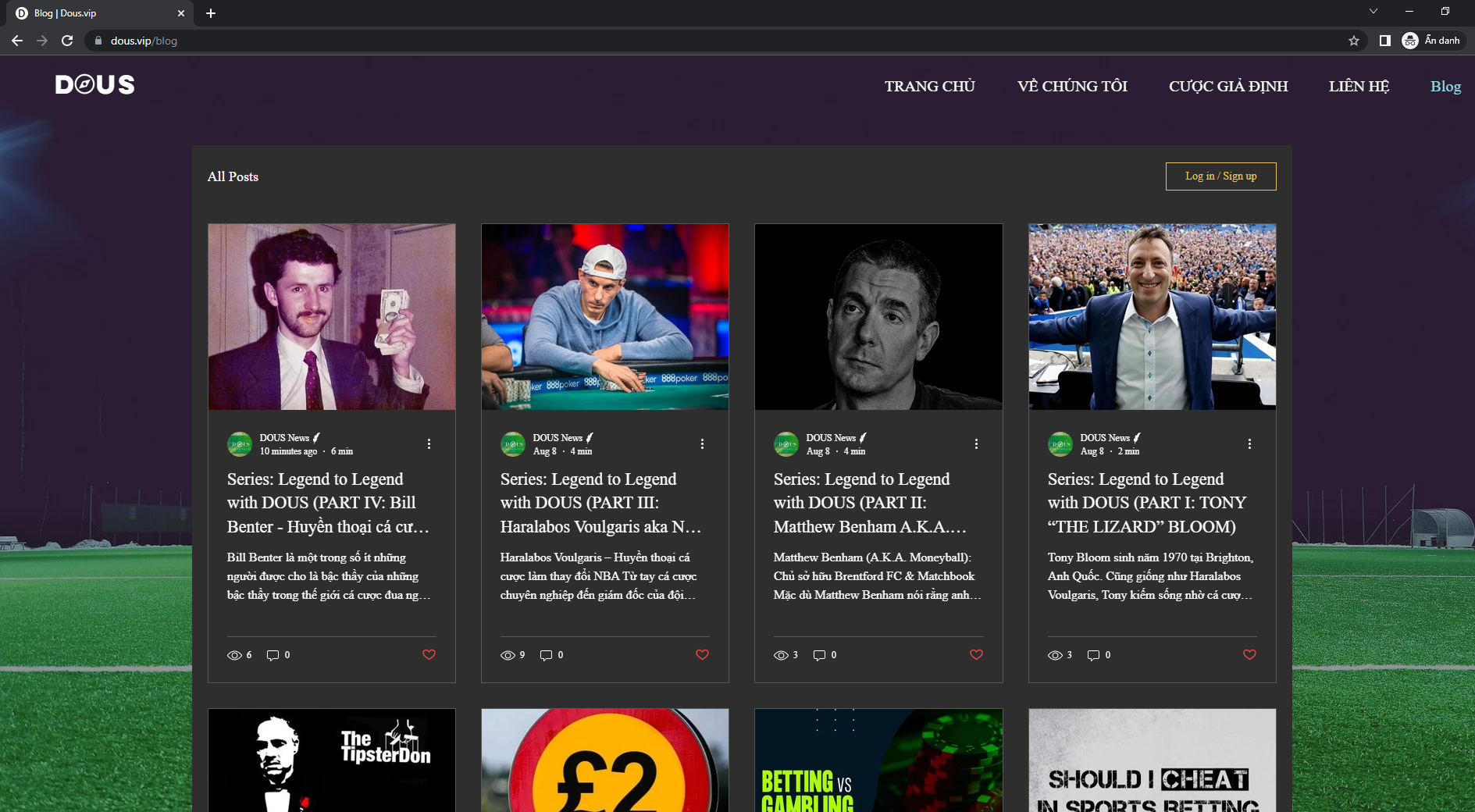This screenshot has height=812, width=1475.
Task: Open a new browser tab
Action: (x=211, y=13)
